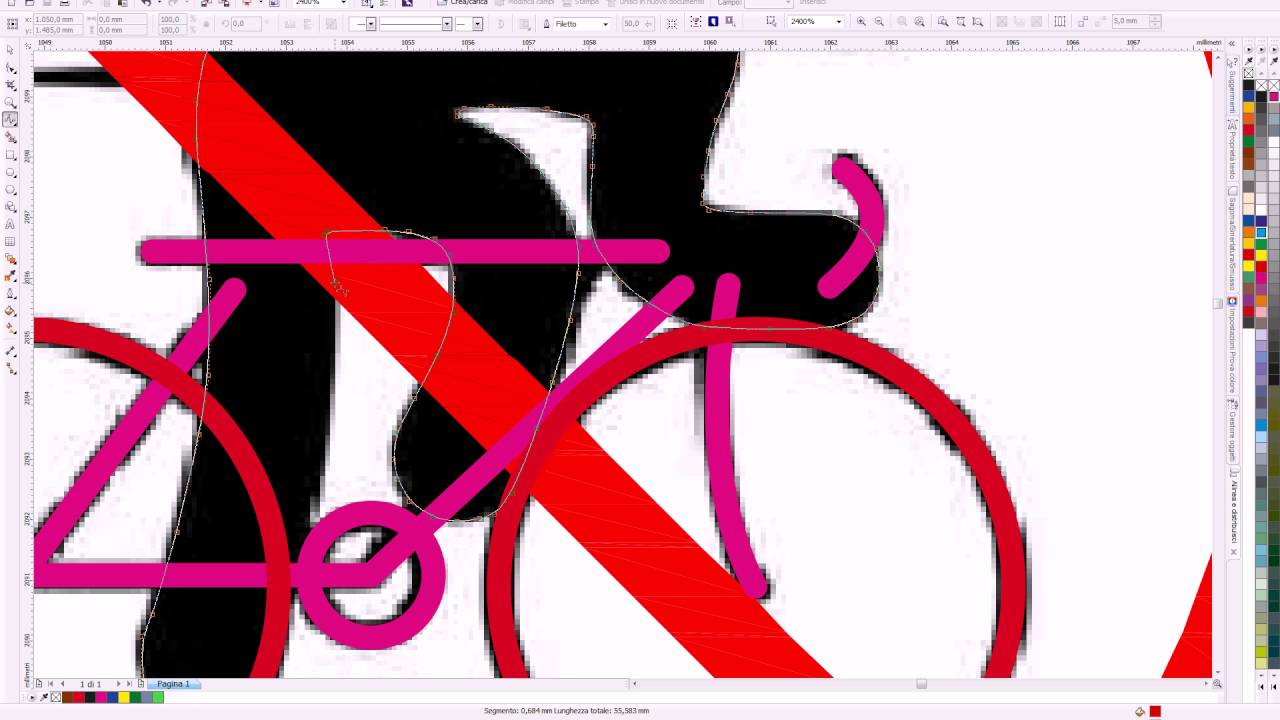This screenshot has width=1280, height=720.
Task: Select the Polygon tool
Action: [x=10, y=189]
